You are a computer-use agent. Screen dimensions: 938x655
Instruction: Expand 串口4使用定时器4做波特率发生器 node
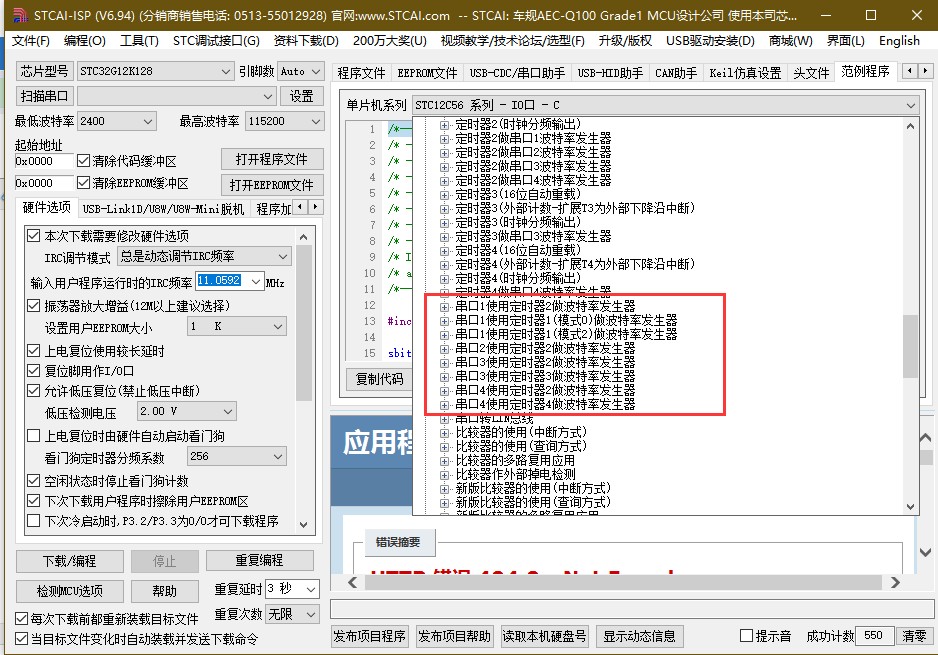pos(444,405)
